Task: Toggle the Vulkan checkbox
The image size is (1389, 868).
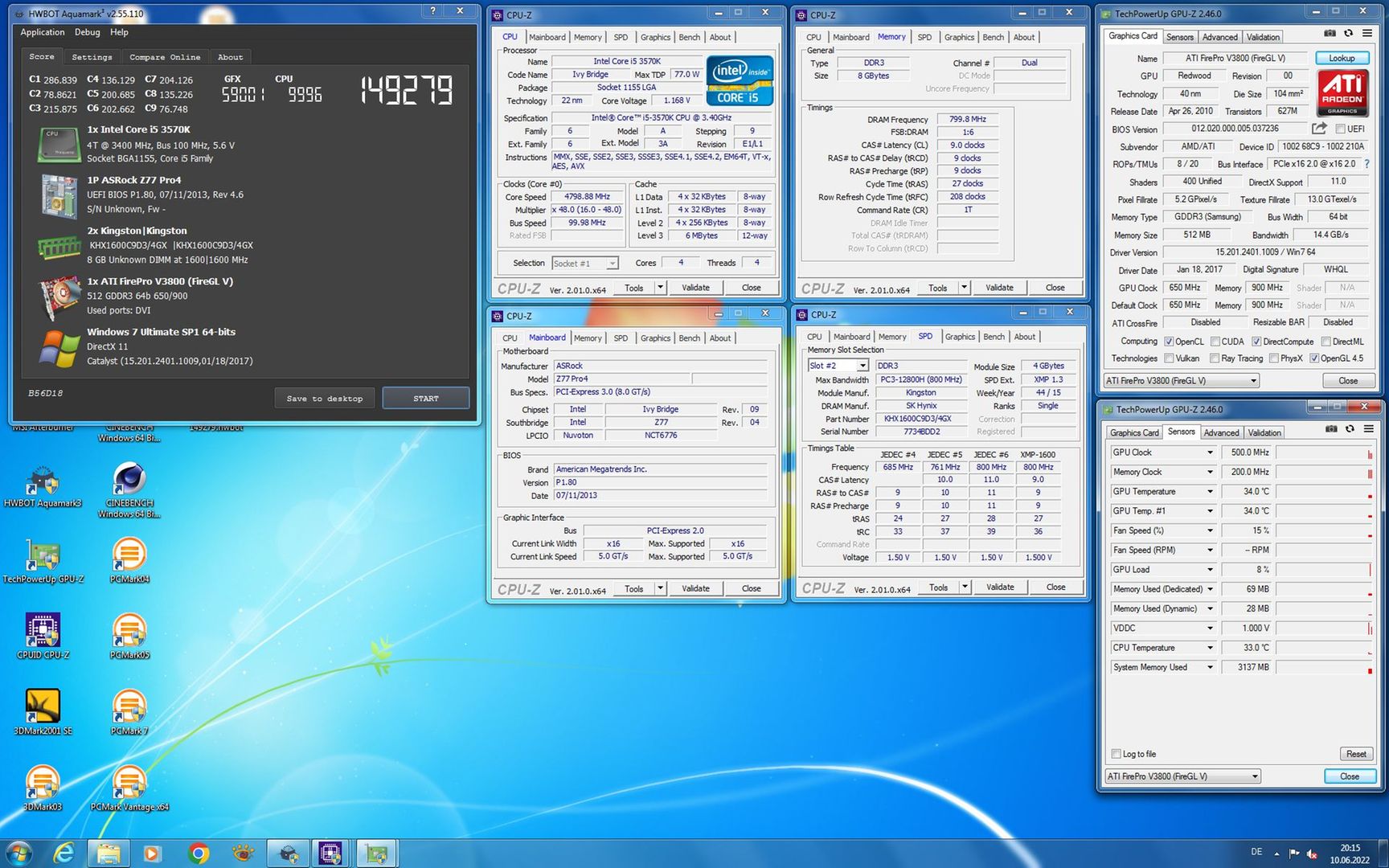Action: 1169,358
